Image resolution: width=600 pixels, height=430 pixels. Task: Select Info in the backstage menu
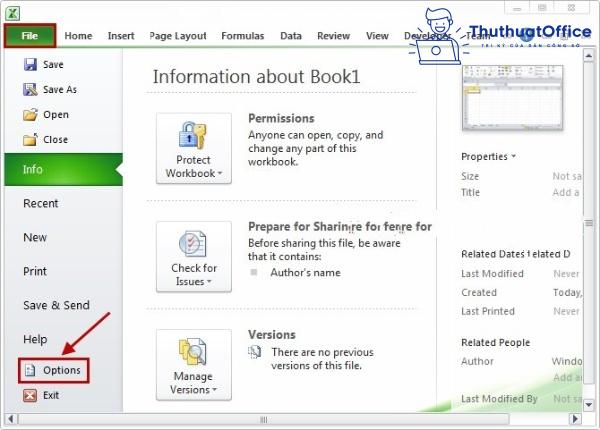pos(64,169)
